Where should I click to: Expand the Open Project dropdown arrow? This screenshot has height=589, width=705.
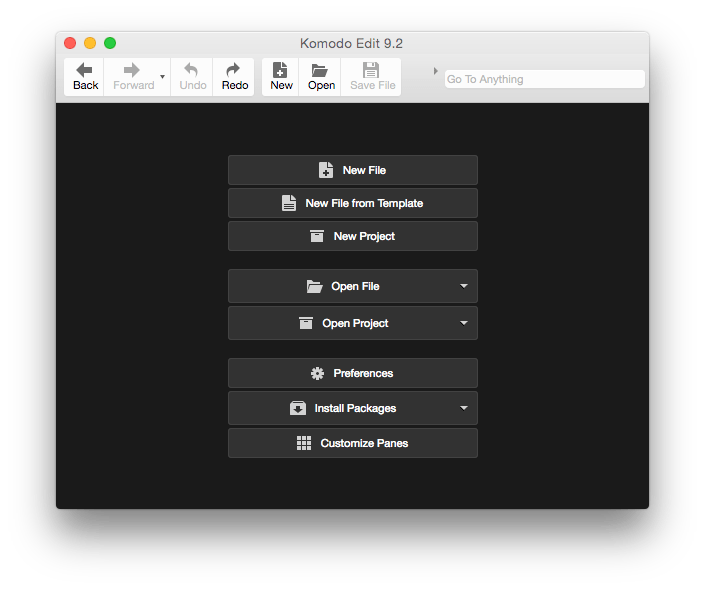(464, 323)
